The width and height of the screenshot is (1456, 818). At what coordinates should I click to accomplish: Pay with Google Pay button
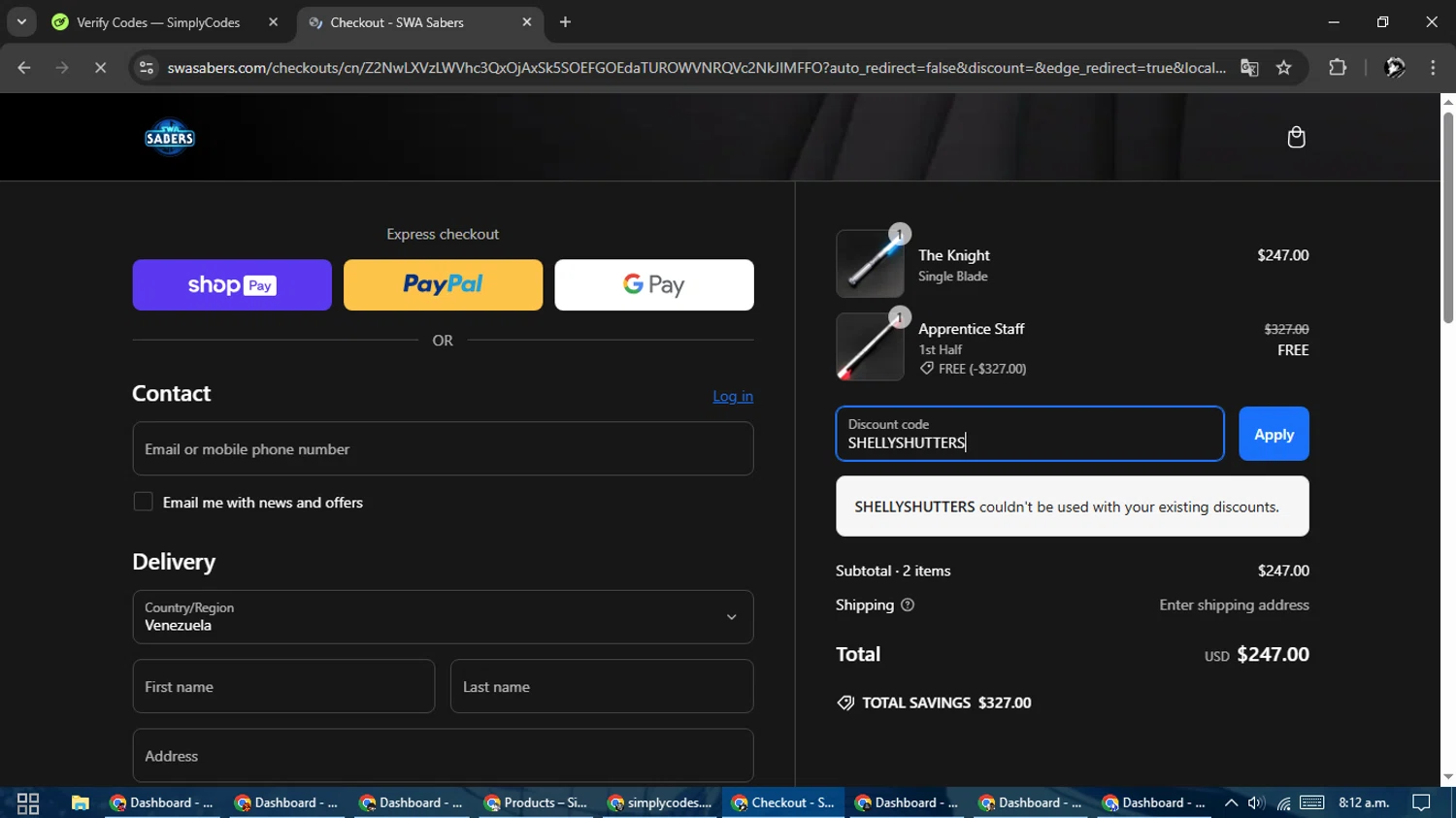point(654,284)
